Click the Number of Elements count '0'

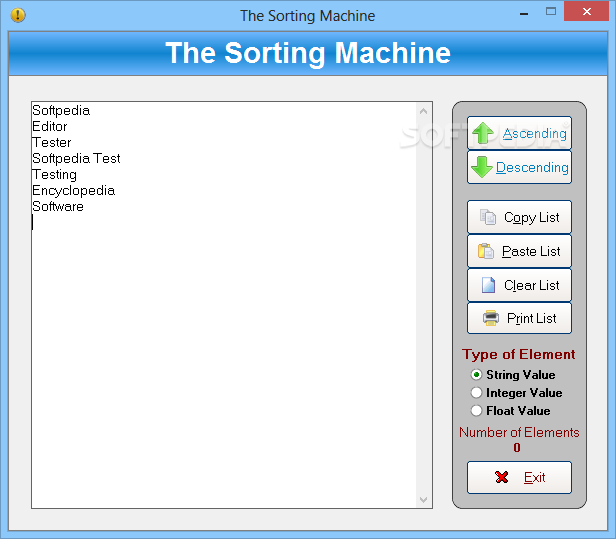pos(517,447)
